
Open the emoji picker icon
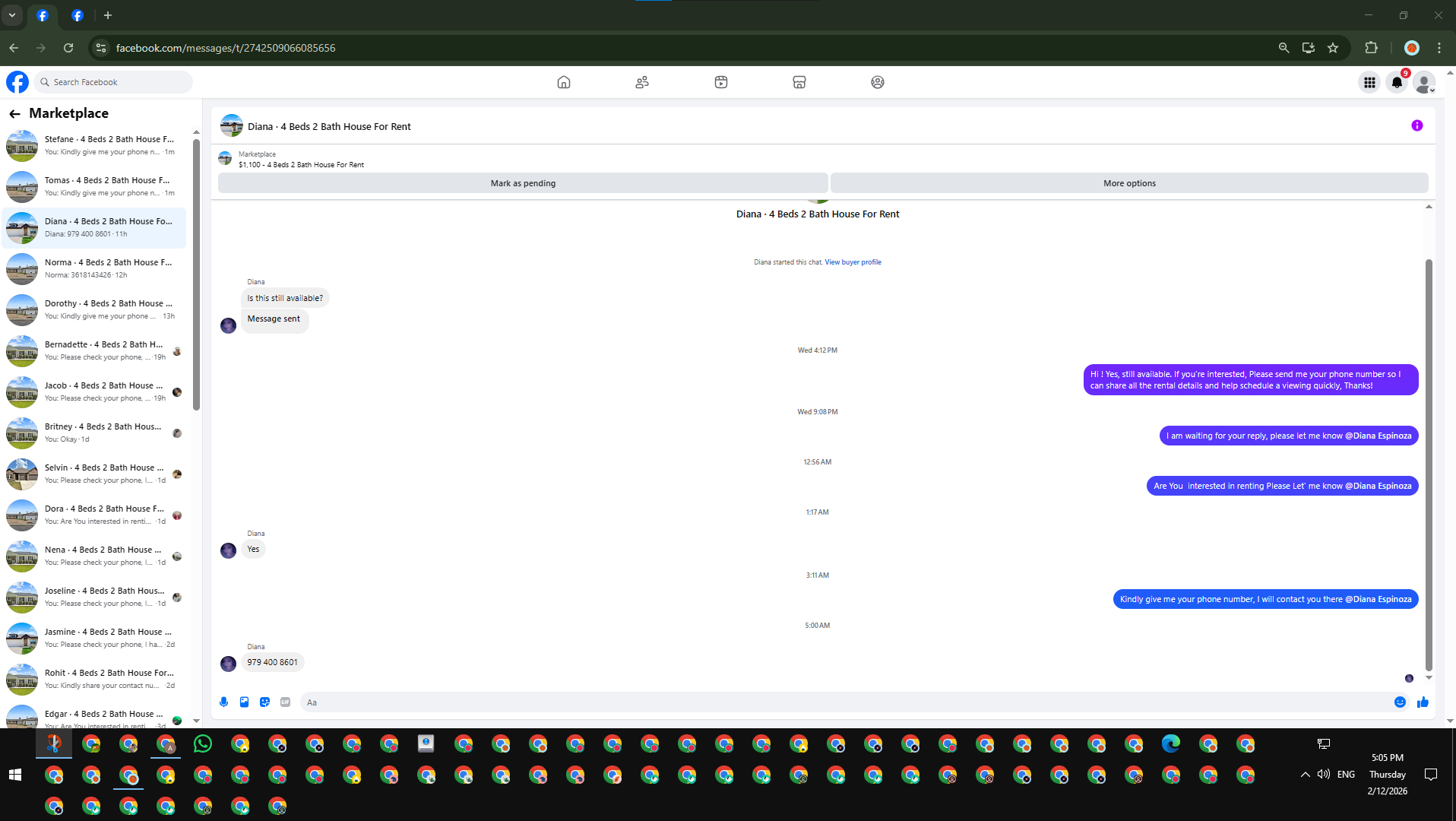click(x=1400, y=702)
